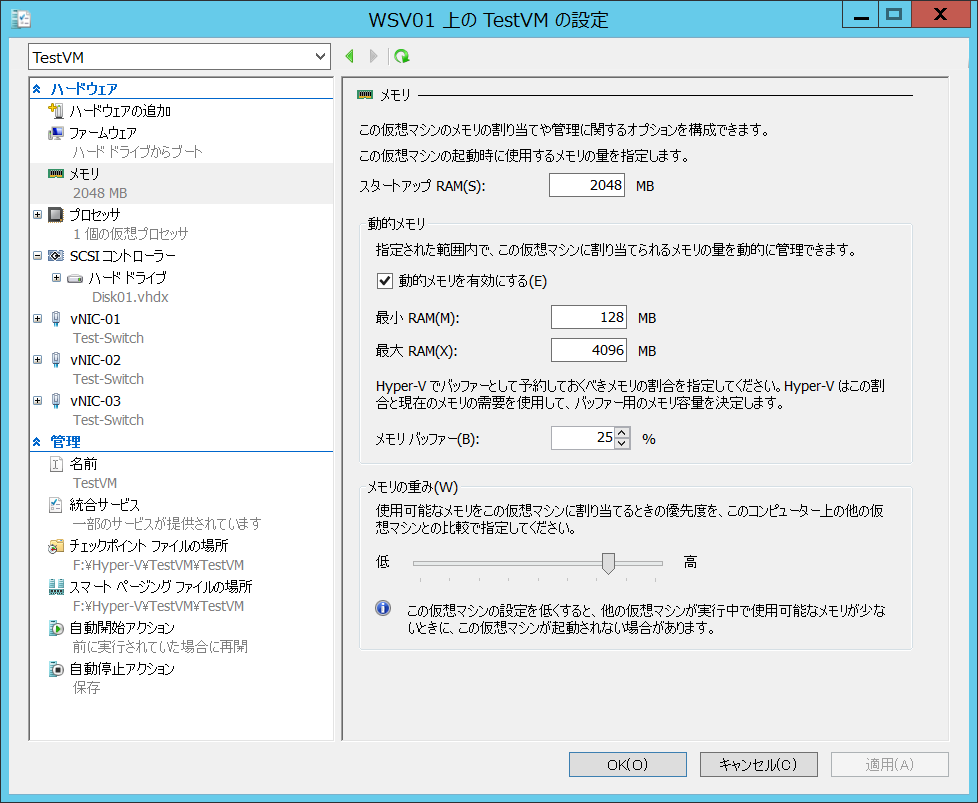Click the Minimum RAM (最小 RAM) input field
978x803 pixels.
click(x=588, y=317)
